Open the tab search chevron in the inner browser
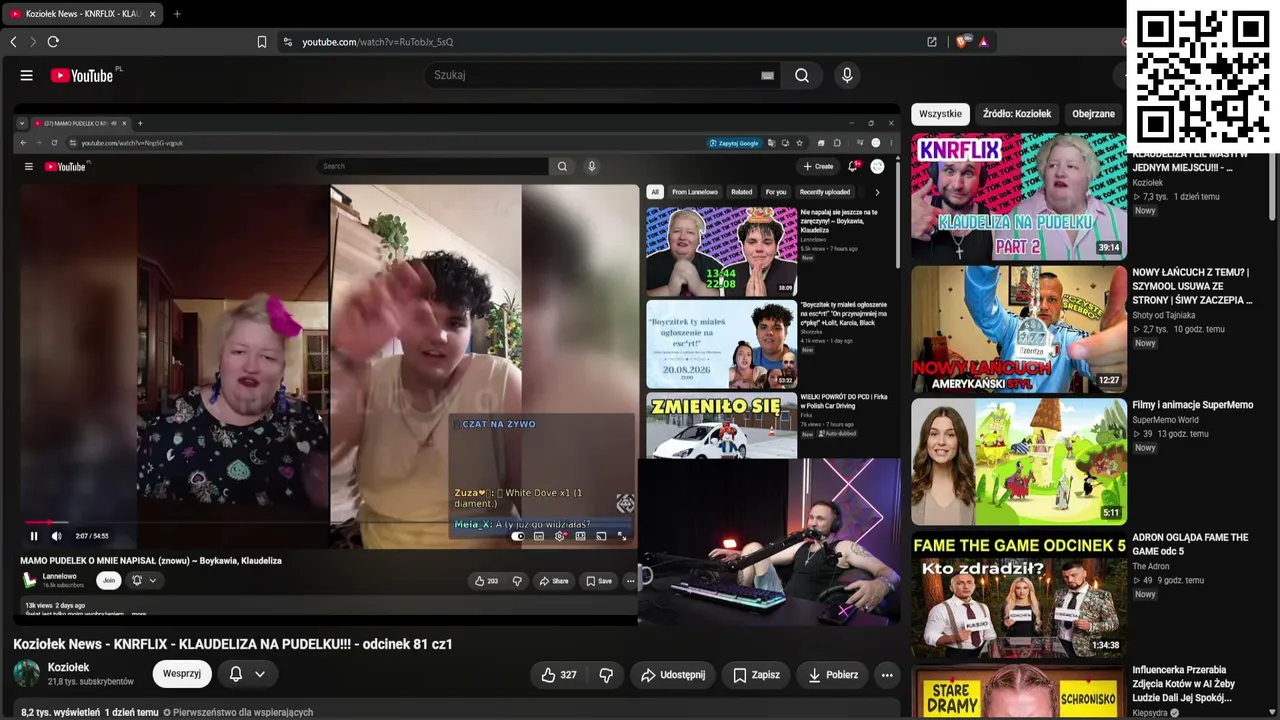The width and height of the screenshot is (1280, 720). point(22,123)
